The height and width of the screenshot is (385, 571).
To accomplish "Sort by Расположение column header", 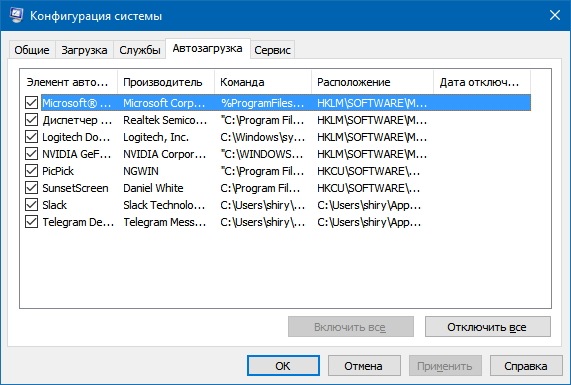I will pyautogui.click(x=372, y=82).
